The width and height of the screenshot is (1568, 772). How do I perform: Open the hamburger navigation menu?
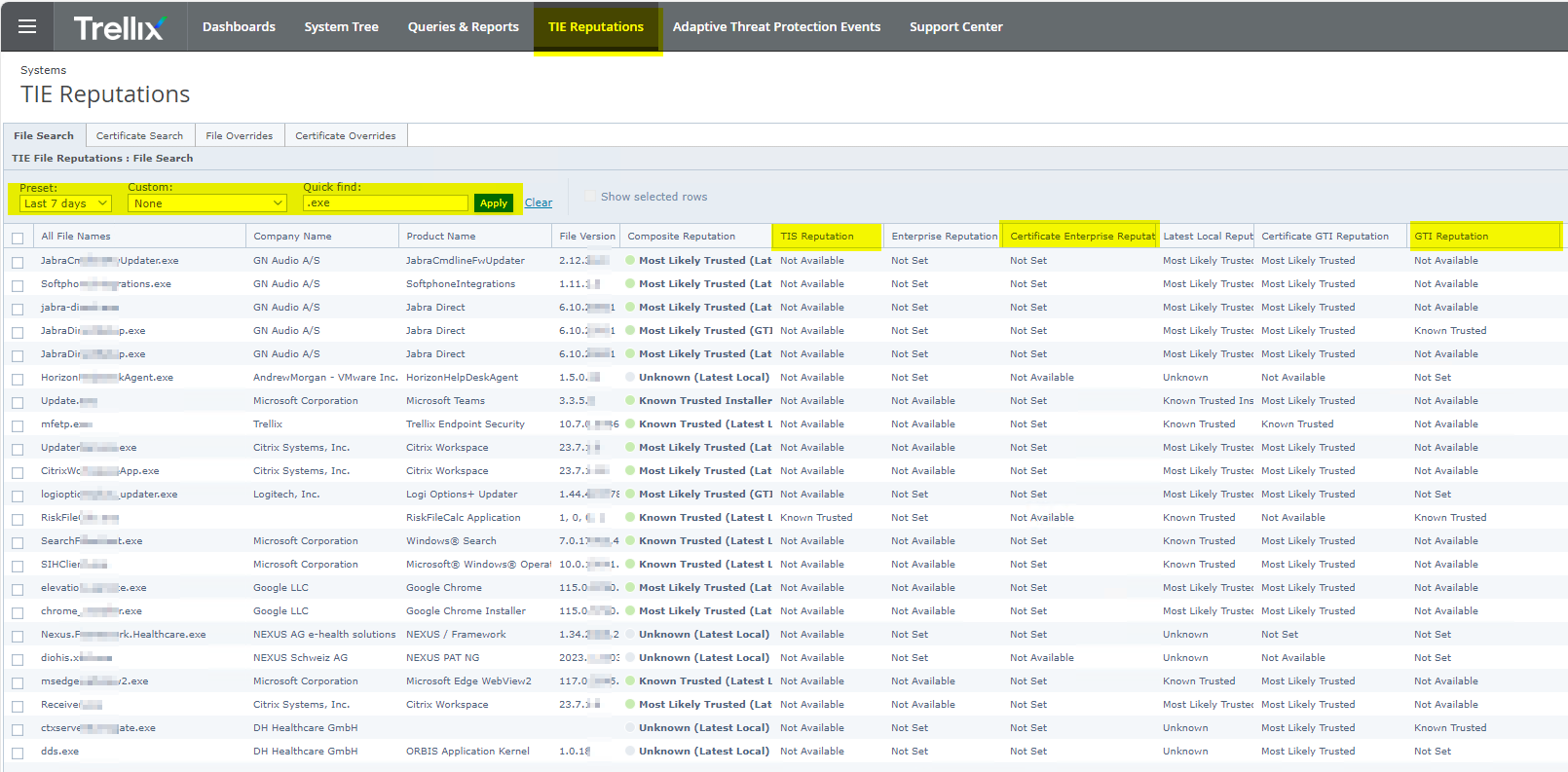[x=27, y=26]
